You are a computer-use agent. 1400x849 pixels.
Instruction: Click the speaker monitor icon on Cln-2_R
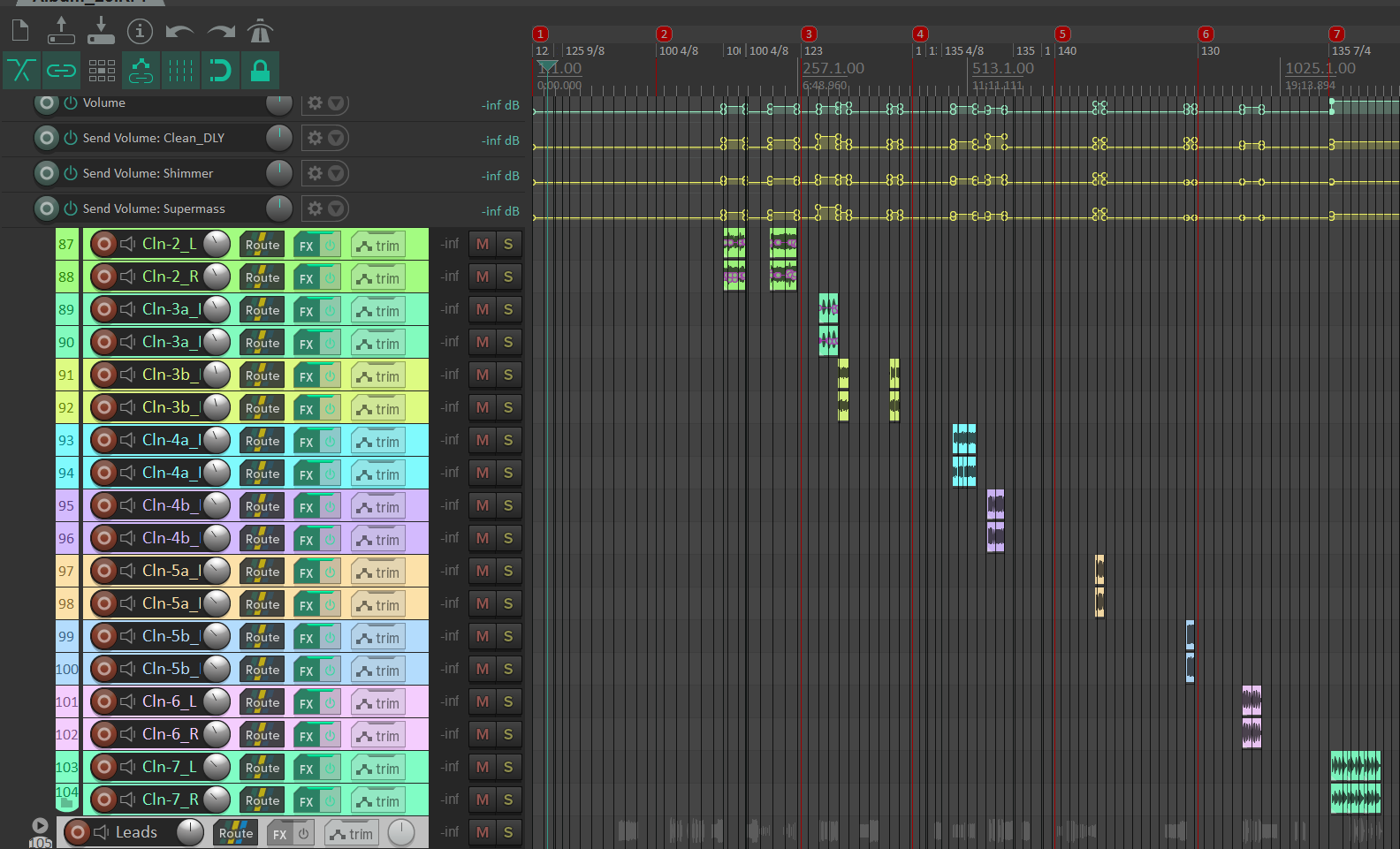click(128, 277)
